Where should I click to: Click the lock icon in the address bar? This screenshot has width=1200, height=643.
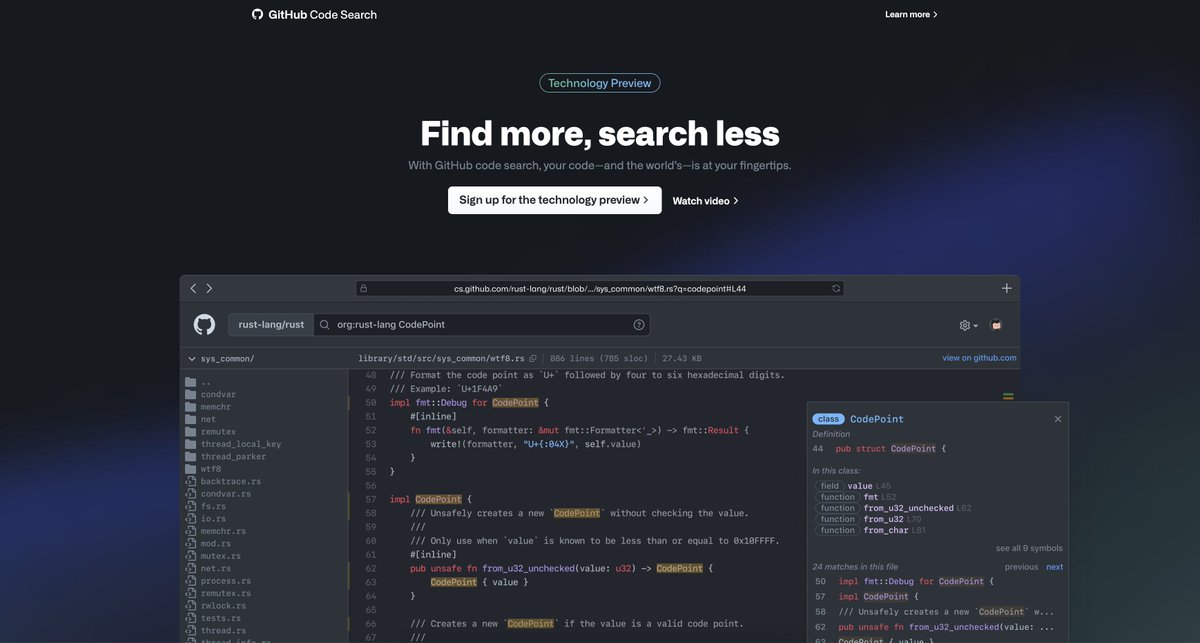tap(363, 286)
